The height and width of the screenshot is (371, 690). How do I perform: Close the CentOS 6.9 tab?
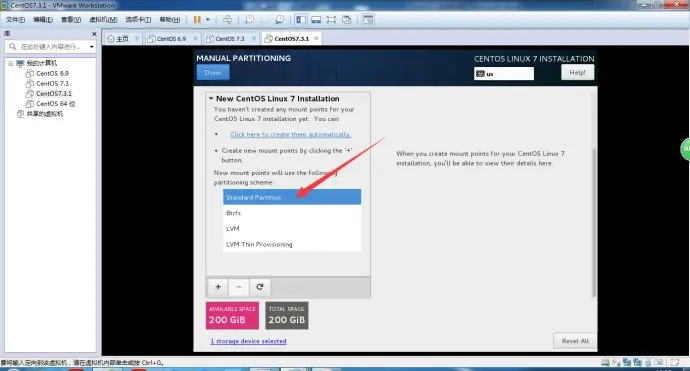(x=195, y=39)
